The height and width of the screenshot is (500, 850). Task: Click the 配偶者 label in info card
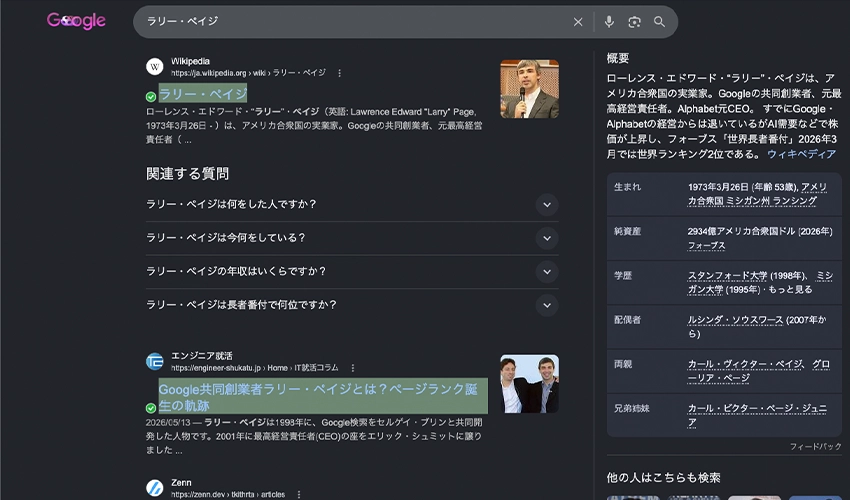tap(627, 320)
